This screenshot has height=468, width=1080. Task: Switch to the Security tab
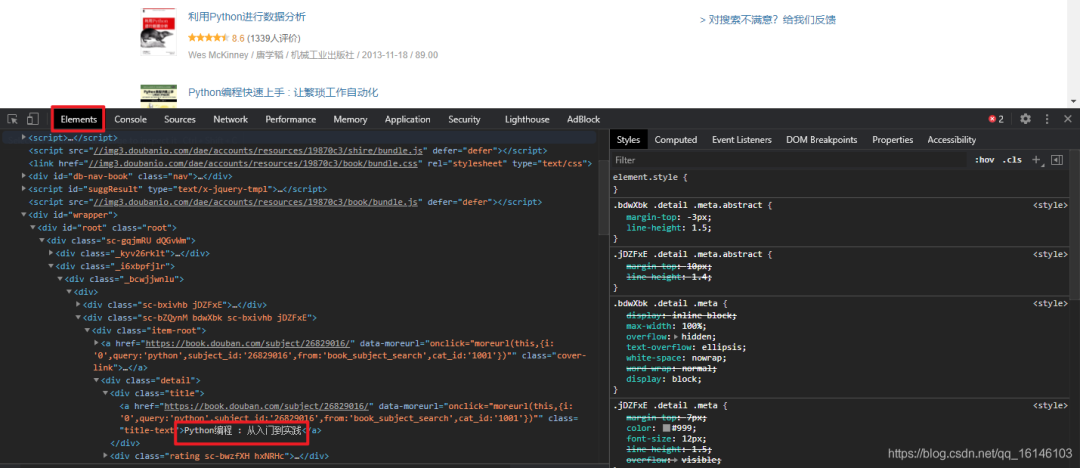pos(464,119)
